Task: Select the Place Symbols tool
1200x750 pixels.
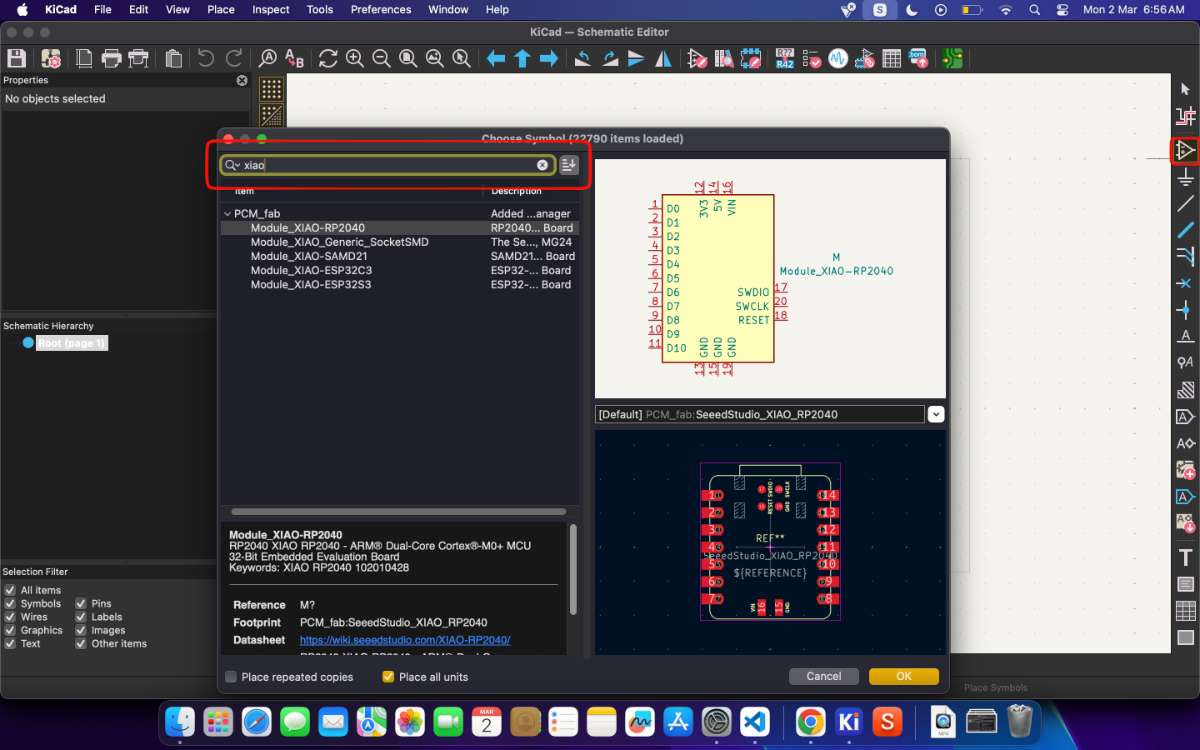Action: point(1186,150)
